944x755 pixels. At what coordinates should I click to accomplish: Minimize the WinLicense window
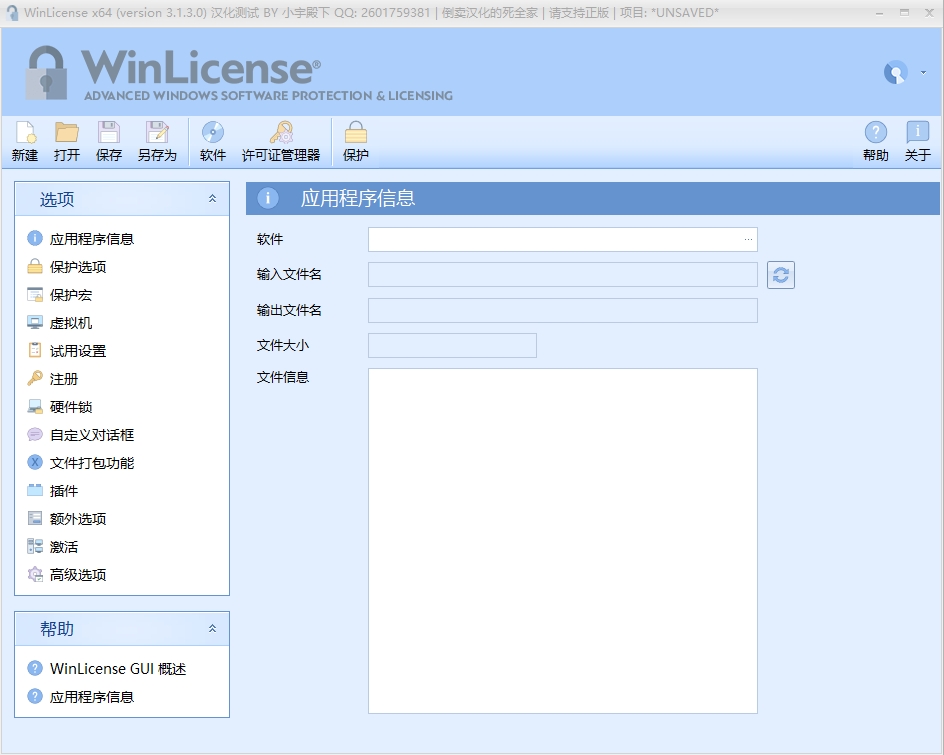pos(880,13)
